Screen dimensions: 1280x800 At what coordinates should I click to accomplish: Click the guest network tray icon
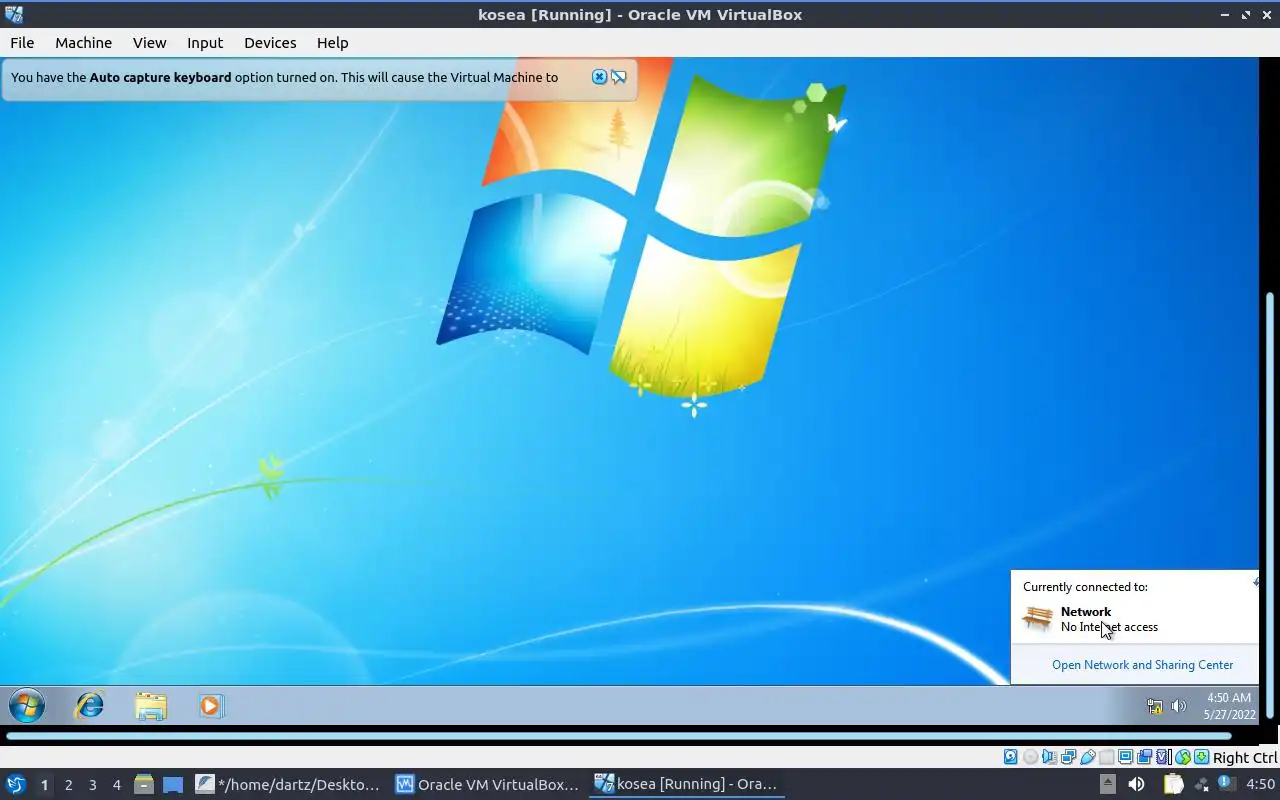pos(1155,706)
